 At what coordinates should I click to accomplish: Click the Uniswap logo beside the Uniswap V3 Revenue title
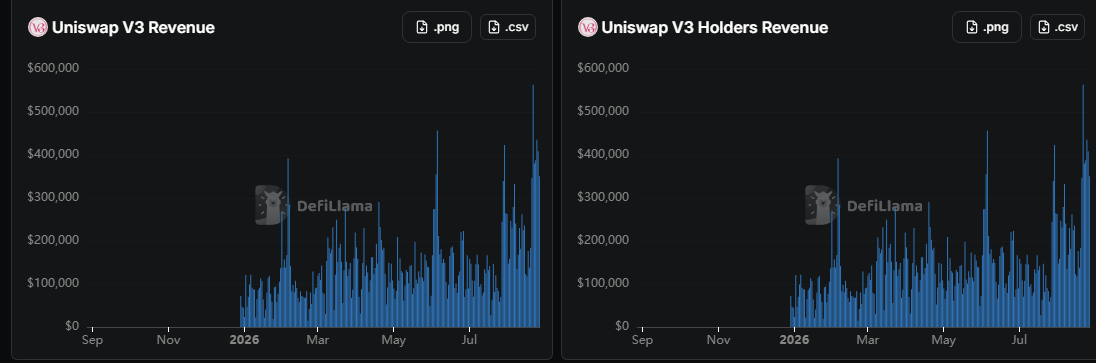37,27
